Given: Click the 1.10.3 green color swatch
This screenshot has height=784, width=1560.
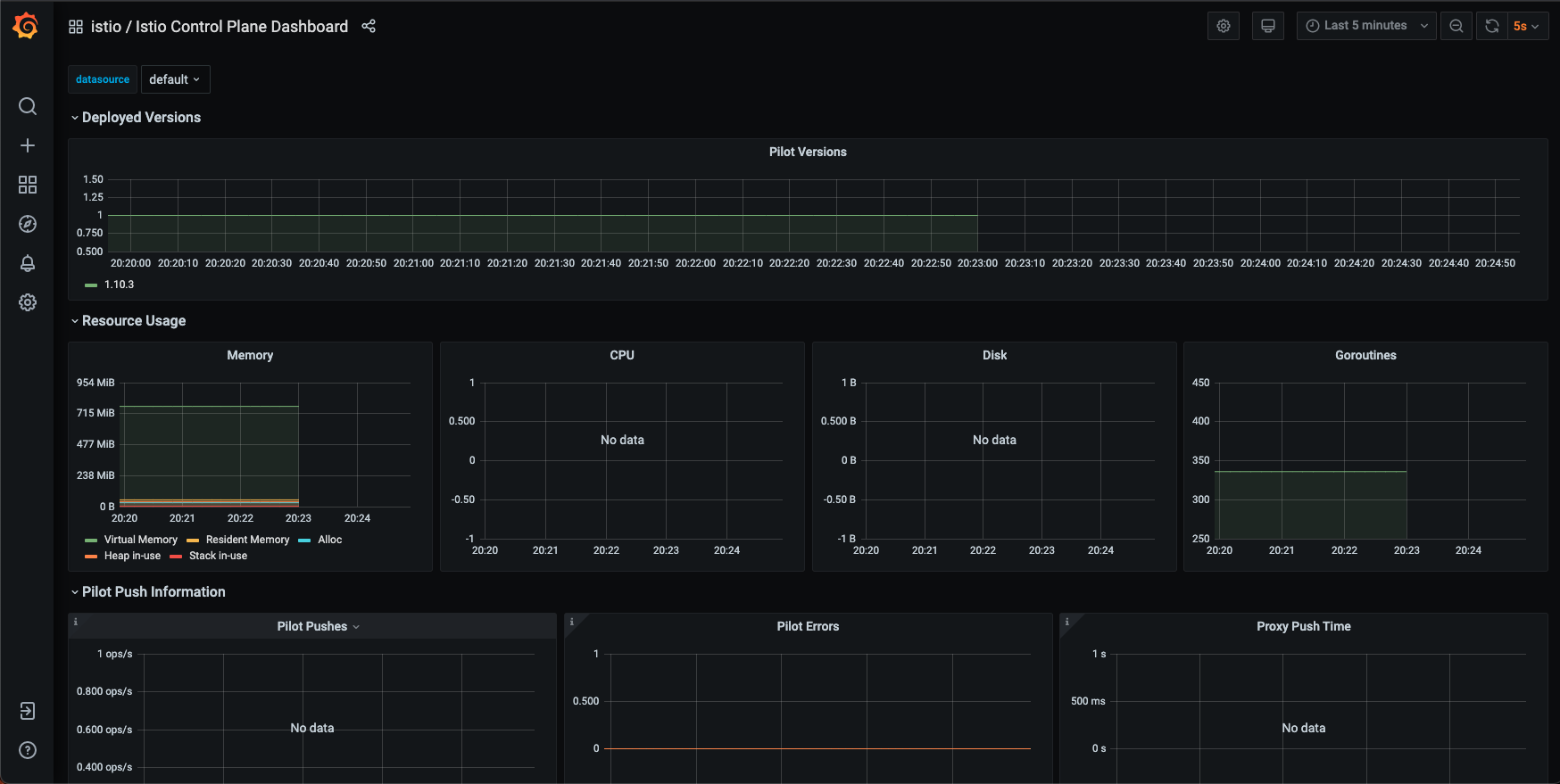Looking at the screenshot, I should [91, 285].
